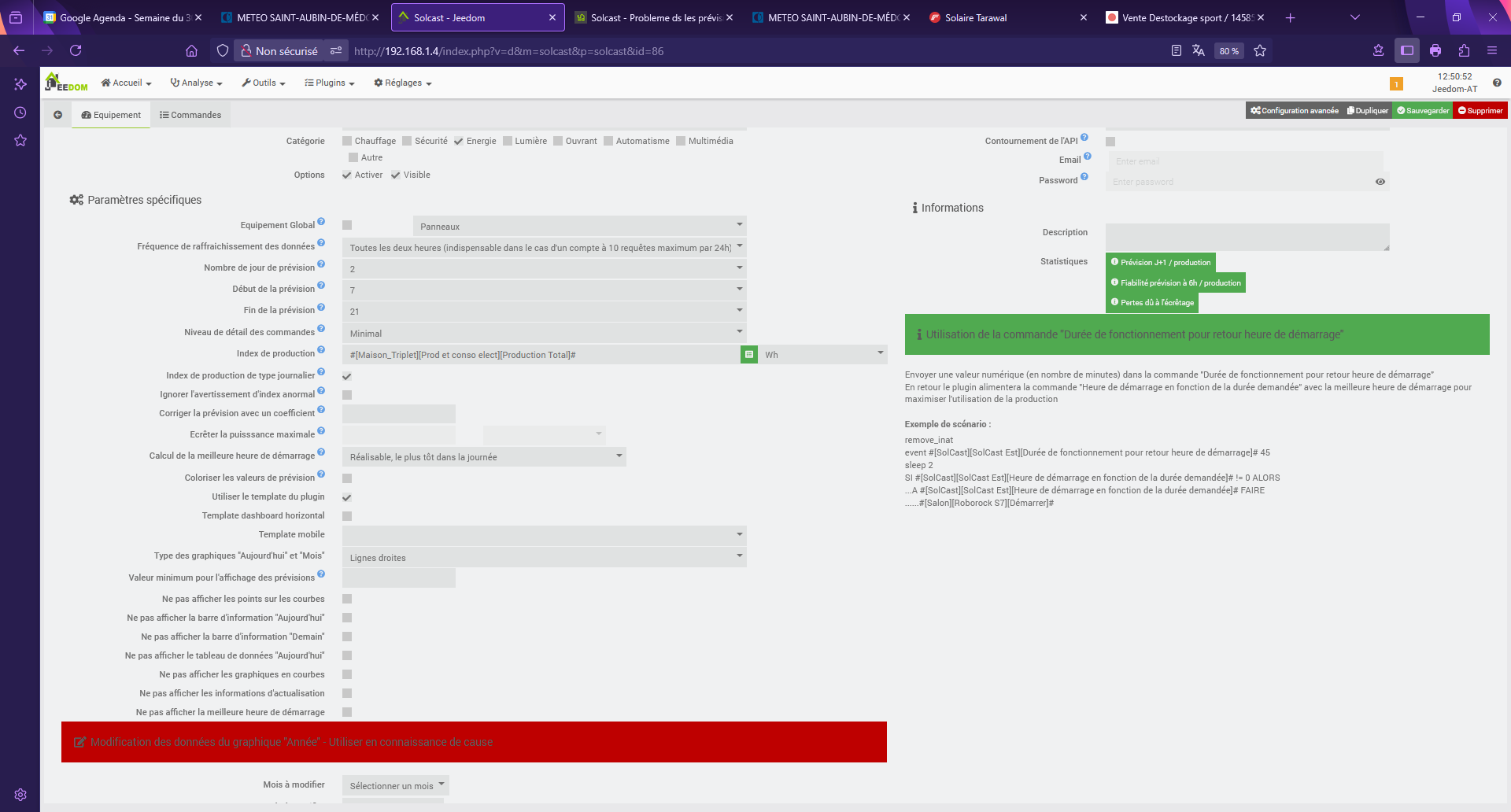Click the Index de production input field

541,355
